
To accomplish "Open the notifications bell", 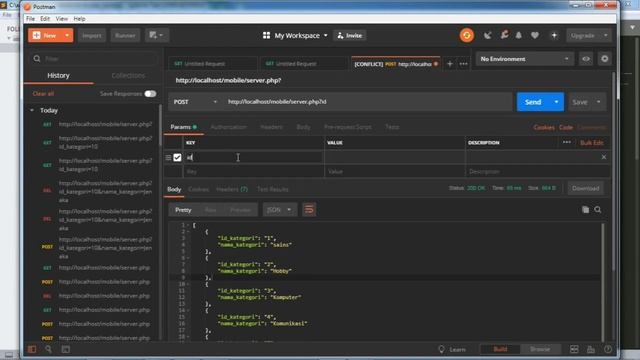I will (519, 36).
